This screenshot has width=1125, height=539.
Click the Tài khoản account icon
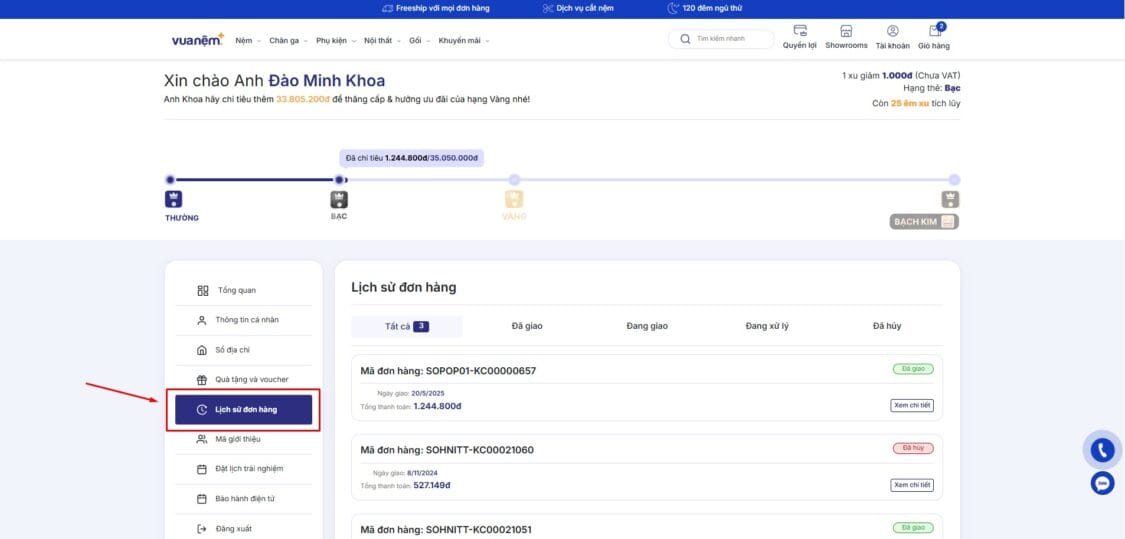point(892,33)
